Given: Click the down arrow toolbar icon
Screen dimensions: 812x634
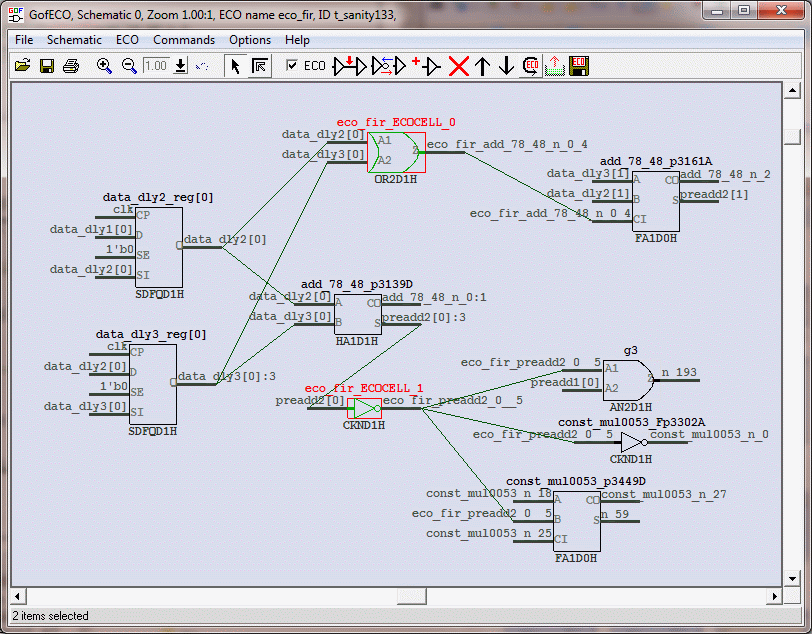Looking at the screenshot, I should tap(506, 66).
